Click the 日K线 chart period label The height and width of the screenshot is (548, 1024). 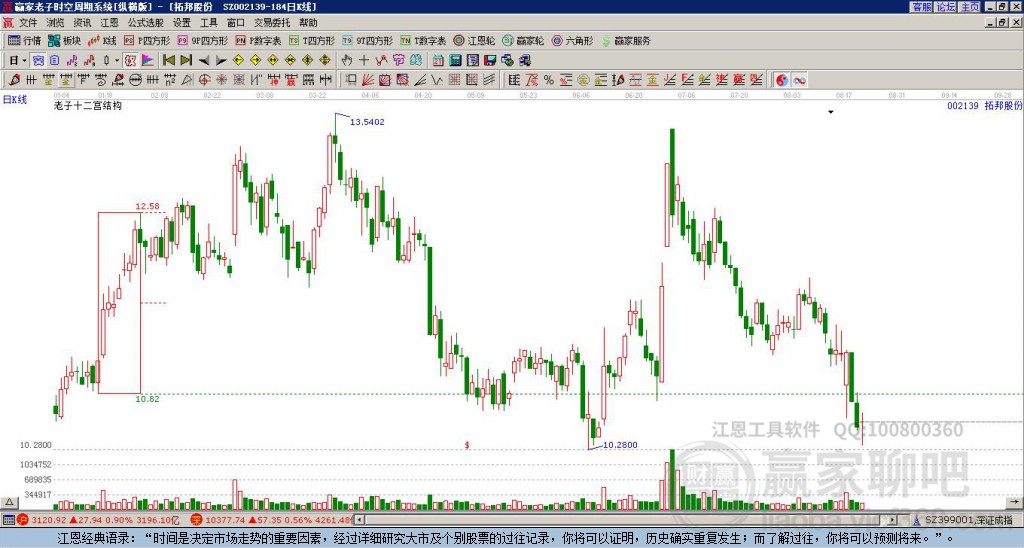click(14, 99)
